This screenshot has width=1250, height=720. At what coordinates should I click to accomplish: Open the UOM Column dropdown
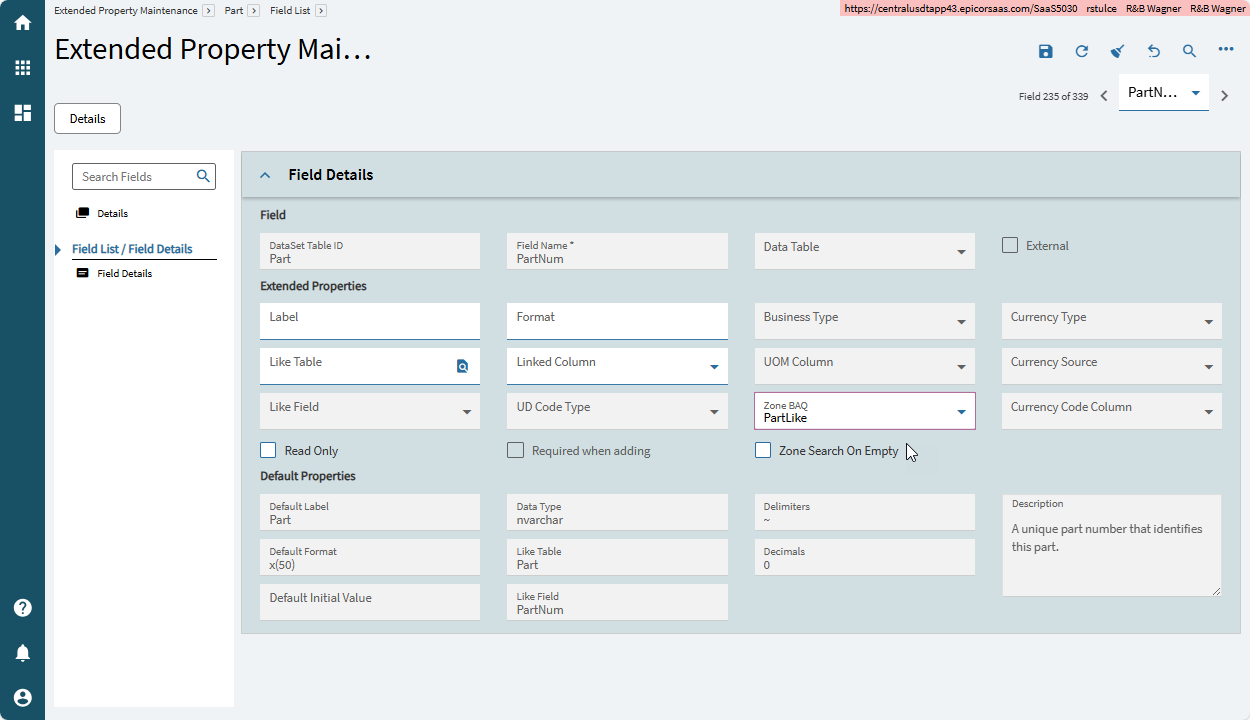(x=961, y=367)
